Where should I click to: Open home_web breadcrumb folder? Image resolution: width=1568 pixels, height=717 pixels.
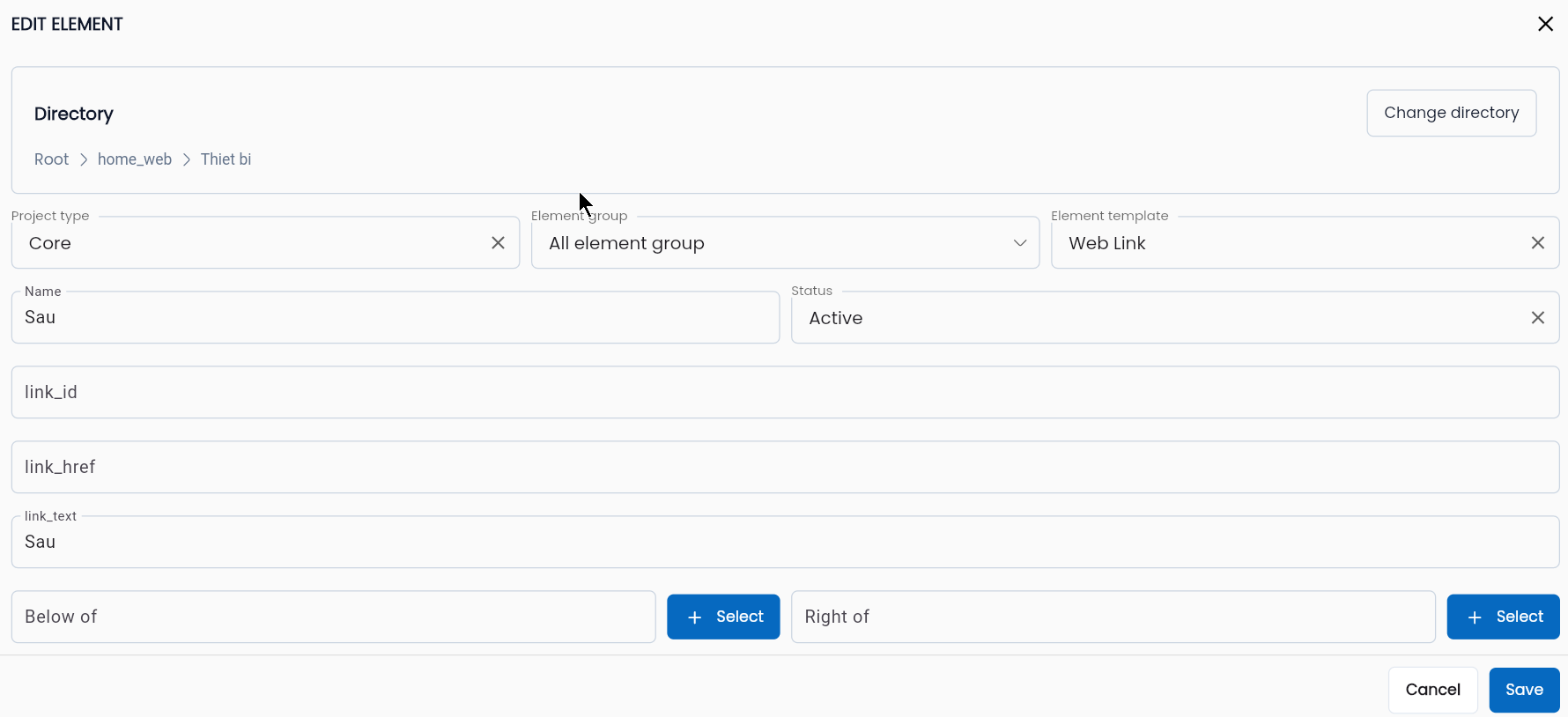[135, 159]
